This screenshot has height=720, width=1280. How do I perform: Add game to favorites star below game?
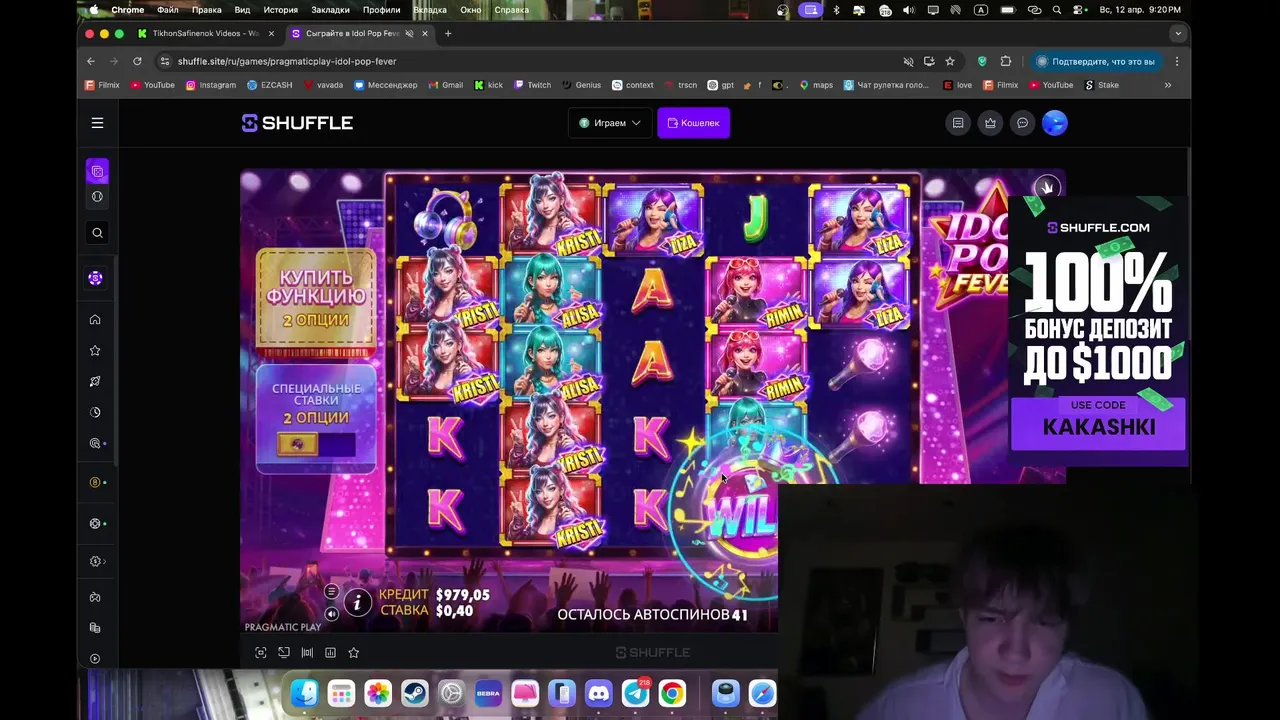tap(353, 652)
